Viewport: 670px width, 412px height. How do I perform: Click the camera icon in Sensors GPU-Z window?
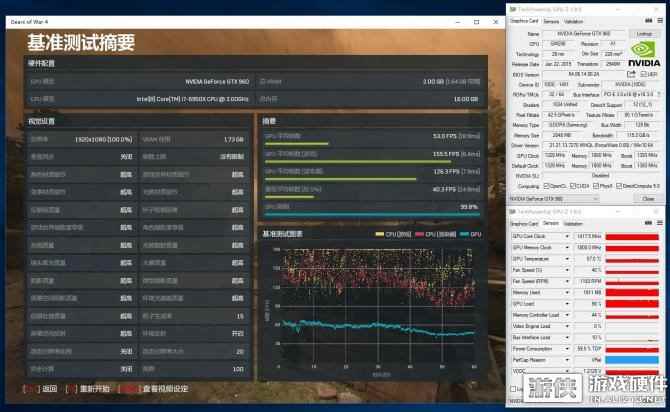[649, 223]
